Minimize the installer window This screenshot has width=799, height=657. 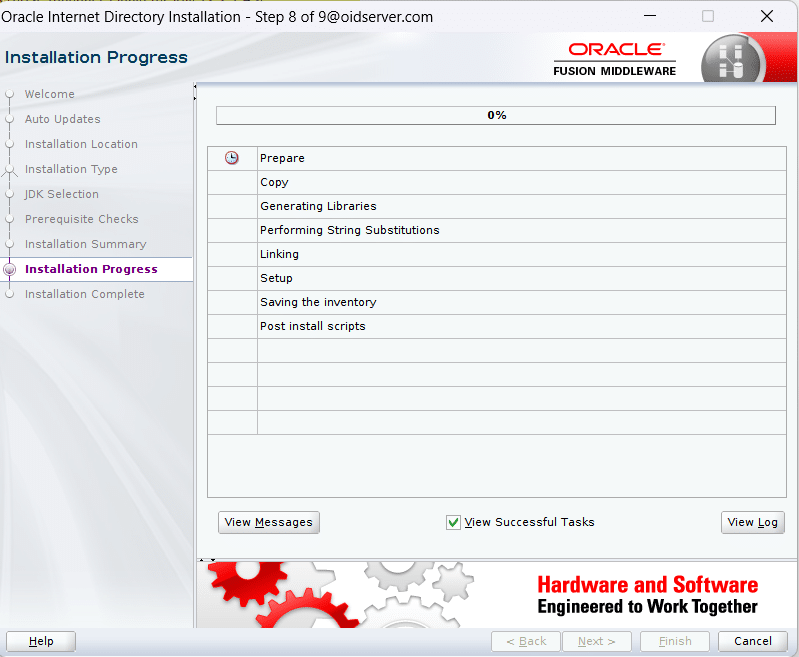pos(651,17)
